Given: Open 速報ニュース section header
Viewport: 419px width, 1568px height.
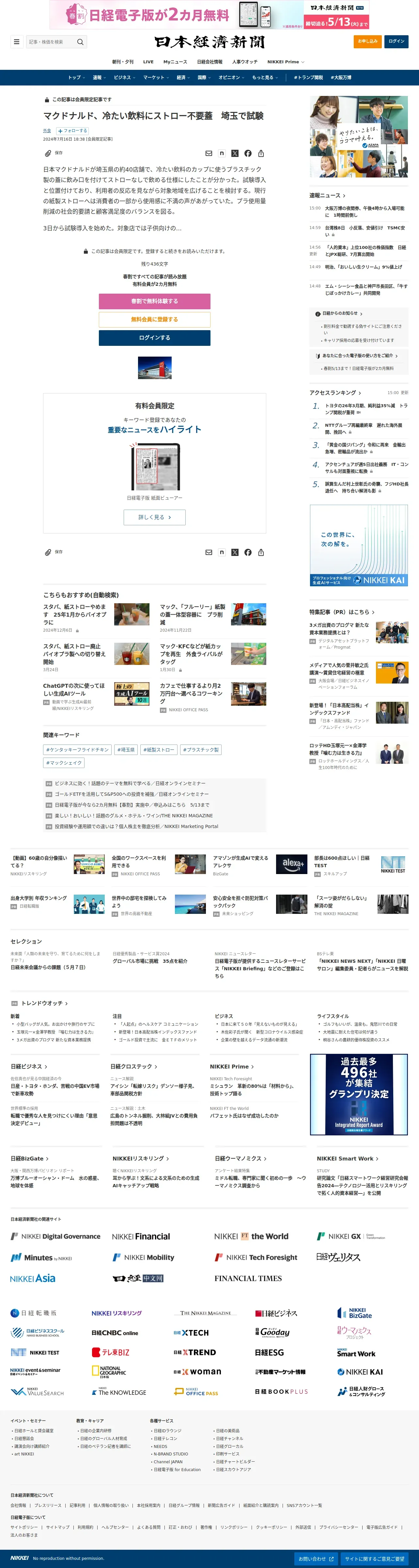Looking at the screenshot, I should pos(328,195).
